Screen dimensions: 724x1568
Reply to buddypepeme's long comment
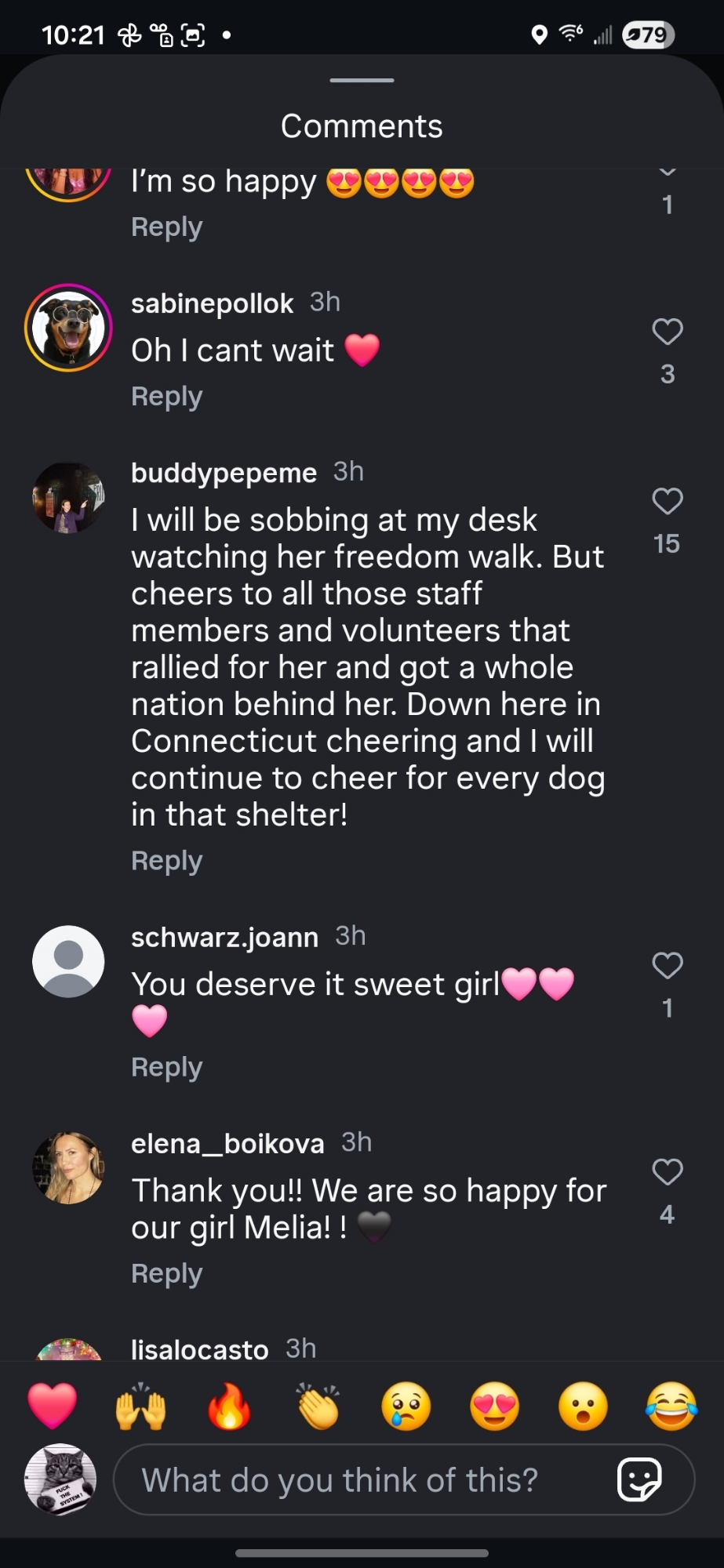[x=166, y=861]
